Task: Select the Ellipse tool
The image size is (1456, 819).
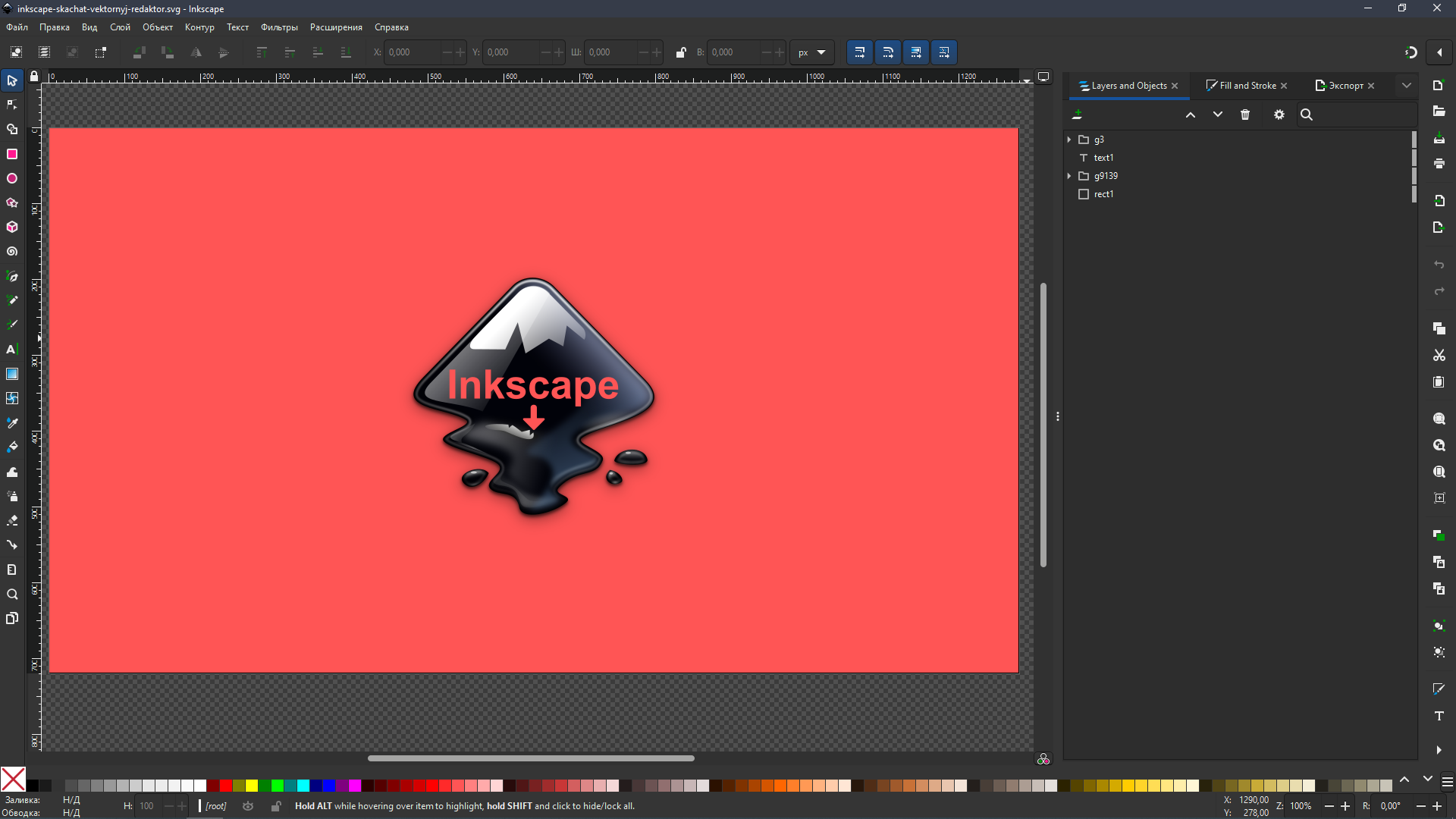Action: click(12, 178)
